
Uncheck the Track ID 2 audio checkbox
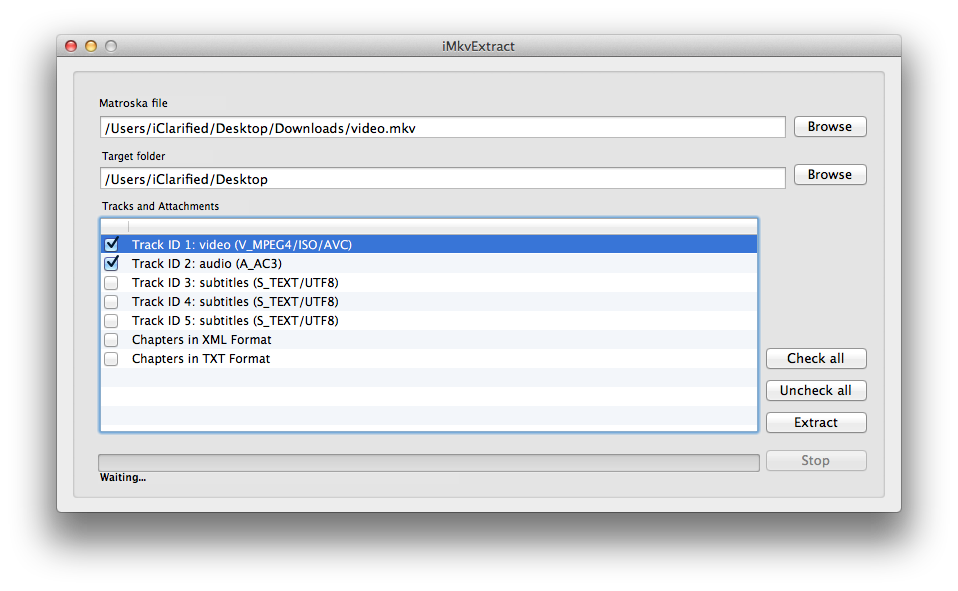pyautogui.click(x=111, y=263)
